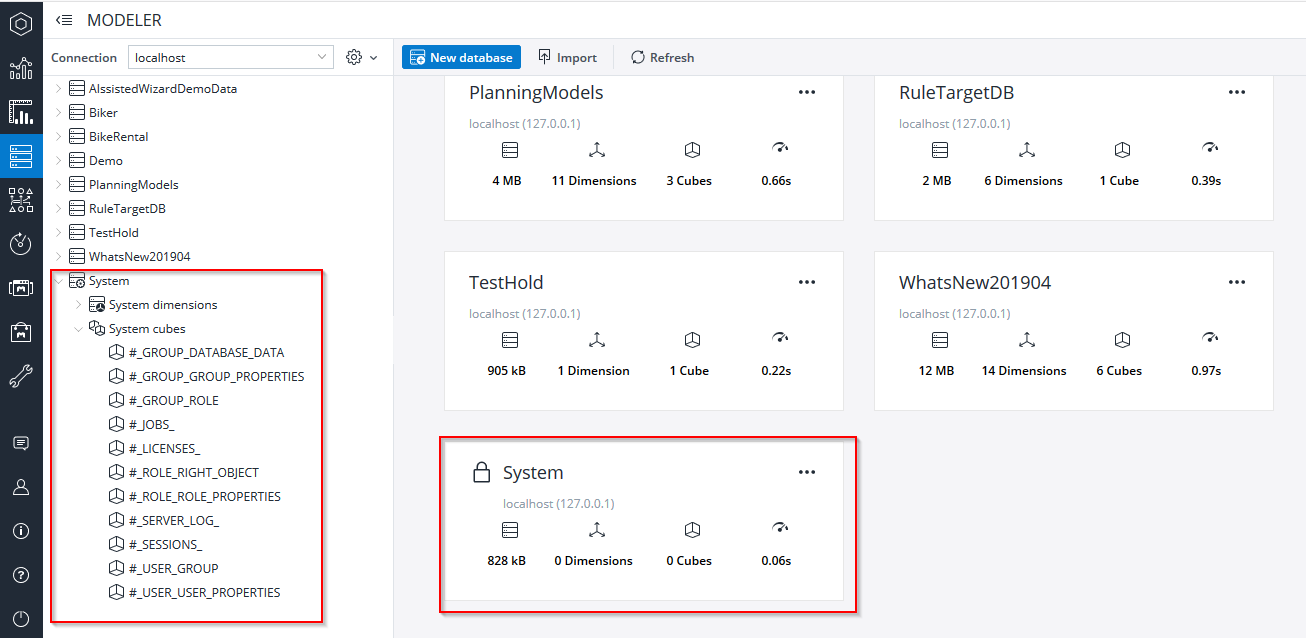Expand the PlanningModels database in tree

pyautogui.click(x=59, y=185)
